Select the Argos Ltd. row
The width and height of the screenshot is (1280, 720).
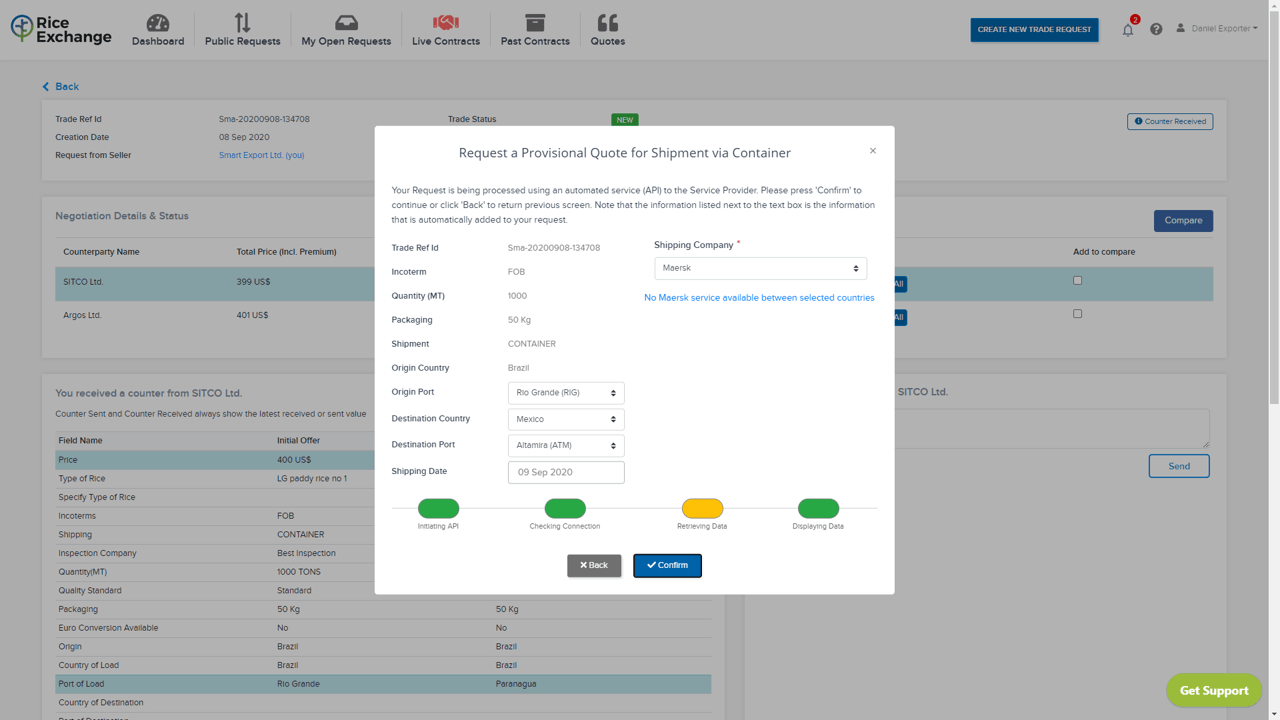[x=634, y=317]
